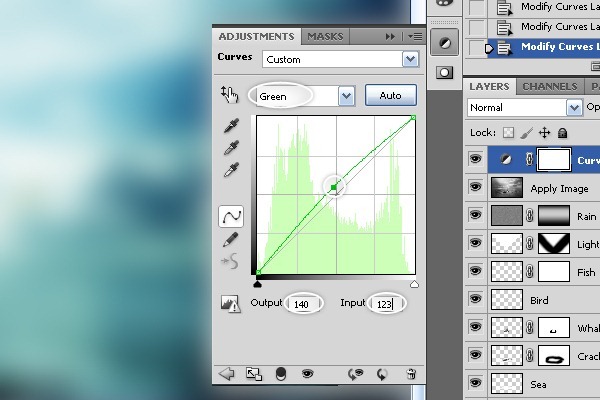Click the smooth curve values icon
This screenshot has height=400, width=600.
pyautogui.click(x=230, y=261)
